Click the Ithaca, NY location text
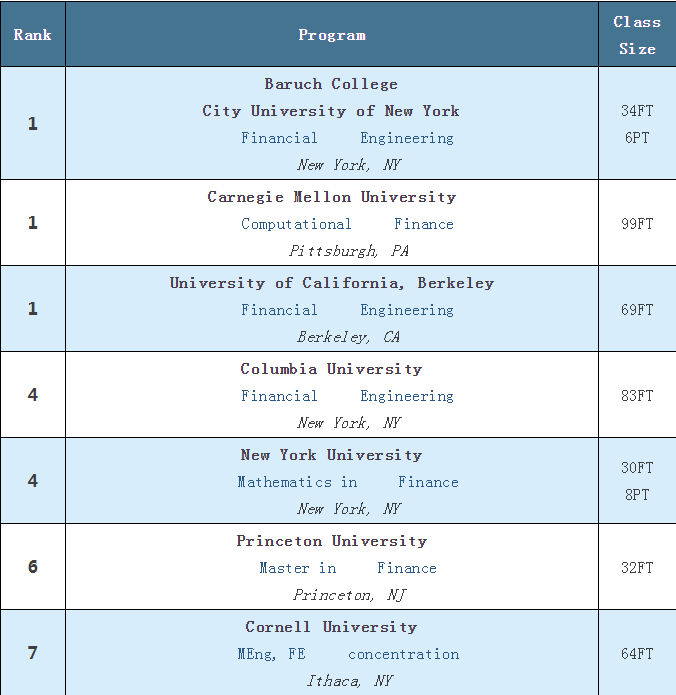Screen dimensions: 676x695 [x=349, y=681]
